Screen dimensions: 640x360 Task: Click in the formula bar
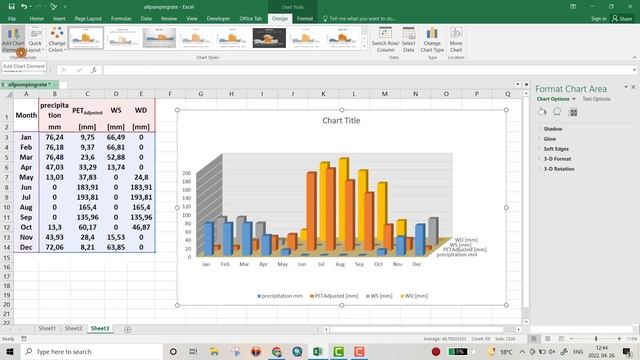point(367,70)
